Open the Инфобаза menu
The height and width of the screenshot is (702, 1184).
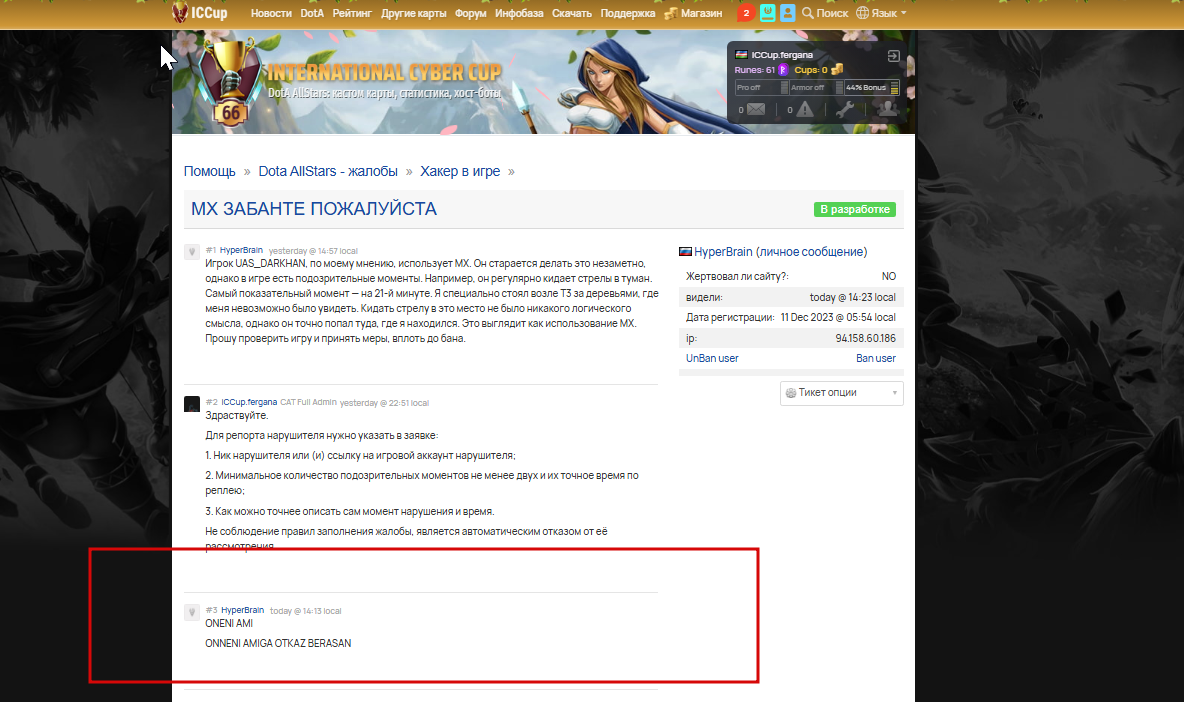(519, 13)
